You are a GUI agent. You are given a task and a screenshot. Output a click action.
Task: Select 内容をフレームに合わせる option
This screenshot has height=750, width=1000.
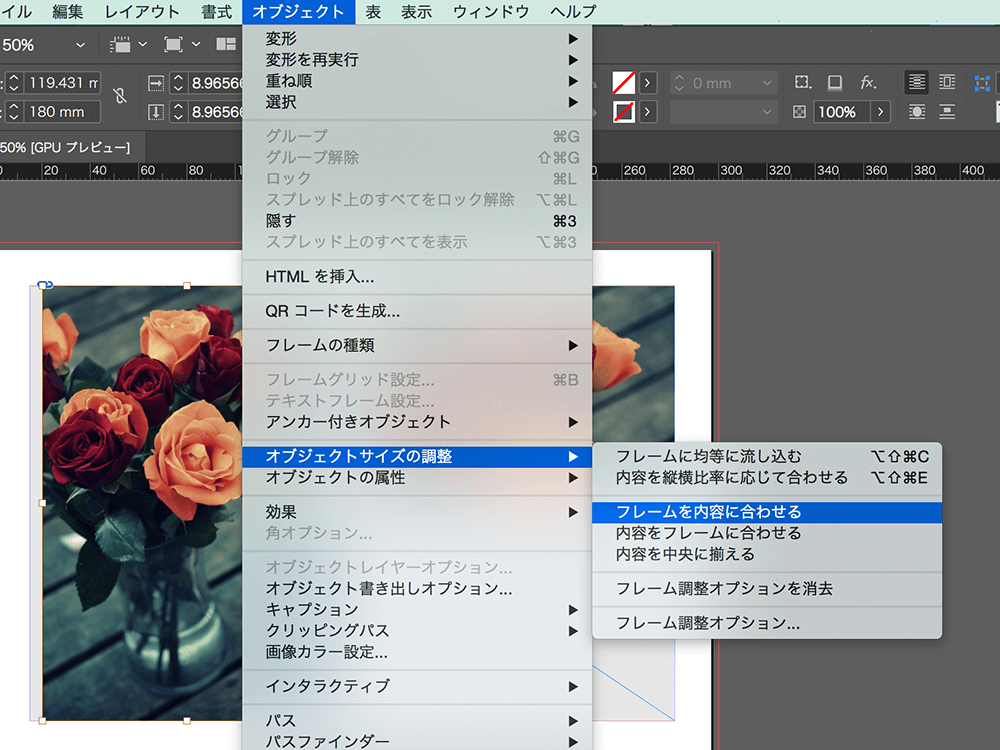(700, 533)
